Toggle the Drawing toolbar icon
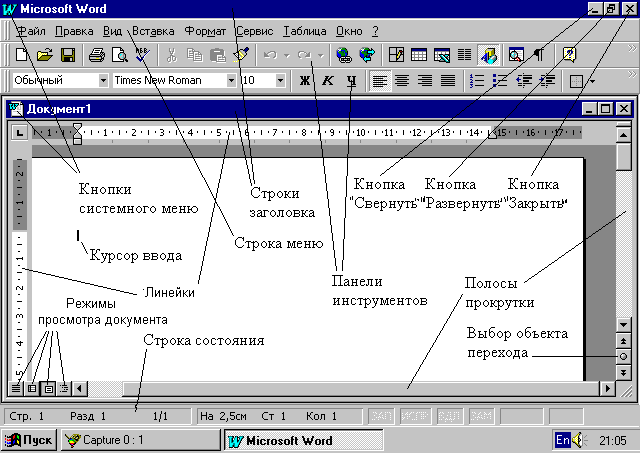Image resolution: width=640 pixels, height=453 pixels. [x=489, y=54]
